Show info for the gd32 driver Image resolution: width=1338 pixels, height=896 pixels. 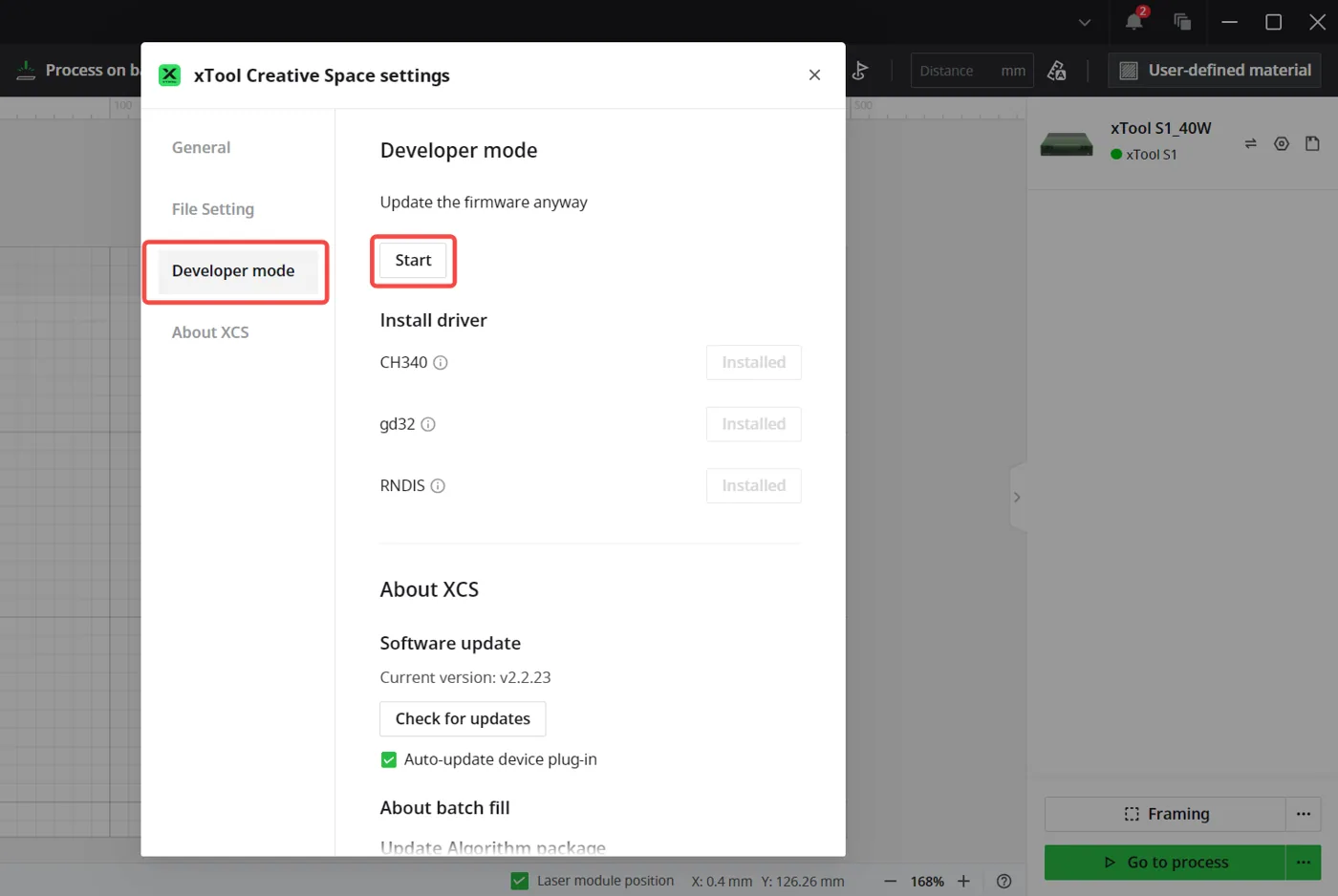tap(428, 424)
